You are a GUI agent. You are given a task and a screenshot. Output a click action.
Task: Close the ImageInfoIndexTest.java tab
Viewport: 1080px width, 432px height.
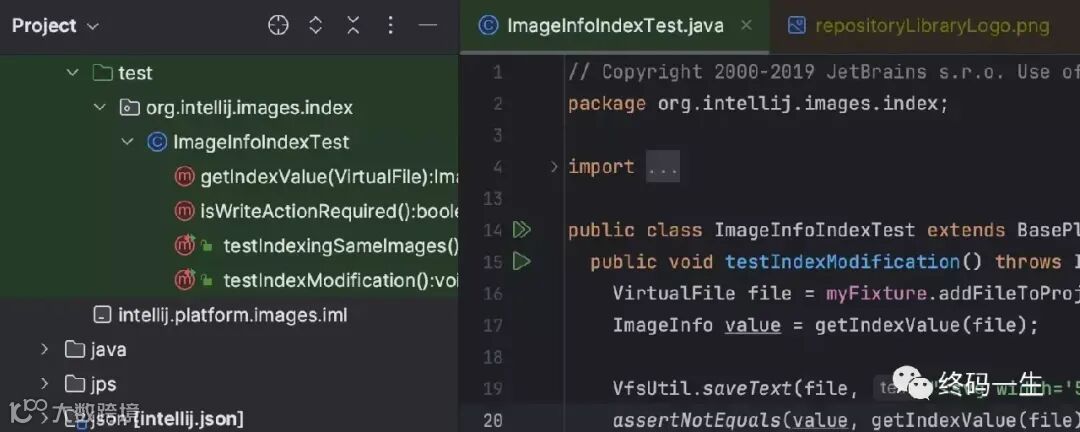click(x=746, y=25)
